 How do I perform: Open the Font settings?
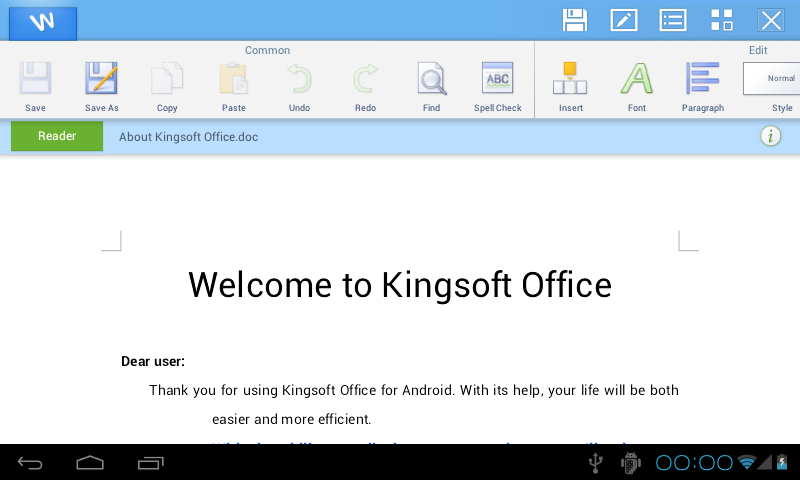637,86
